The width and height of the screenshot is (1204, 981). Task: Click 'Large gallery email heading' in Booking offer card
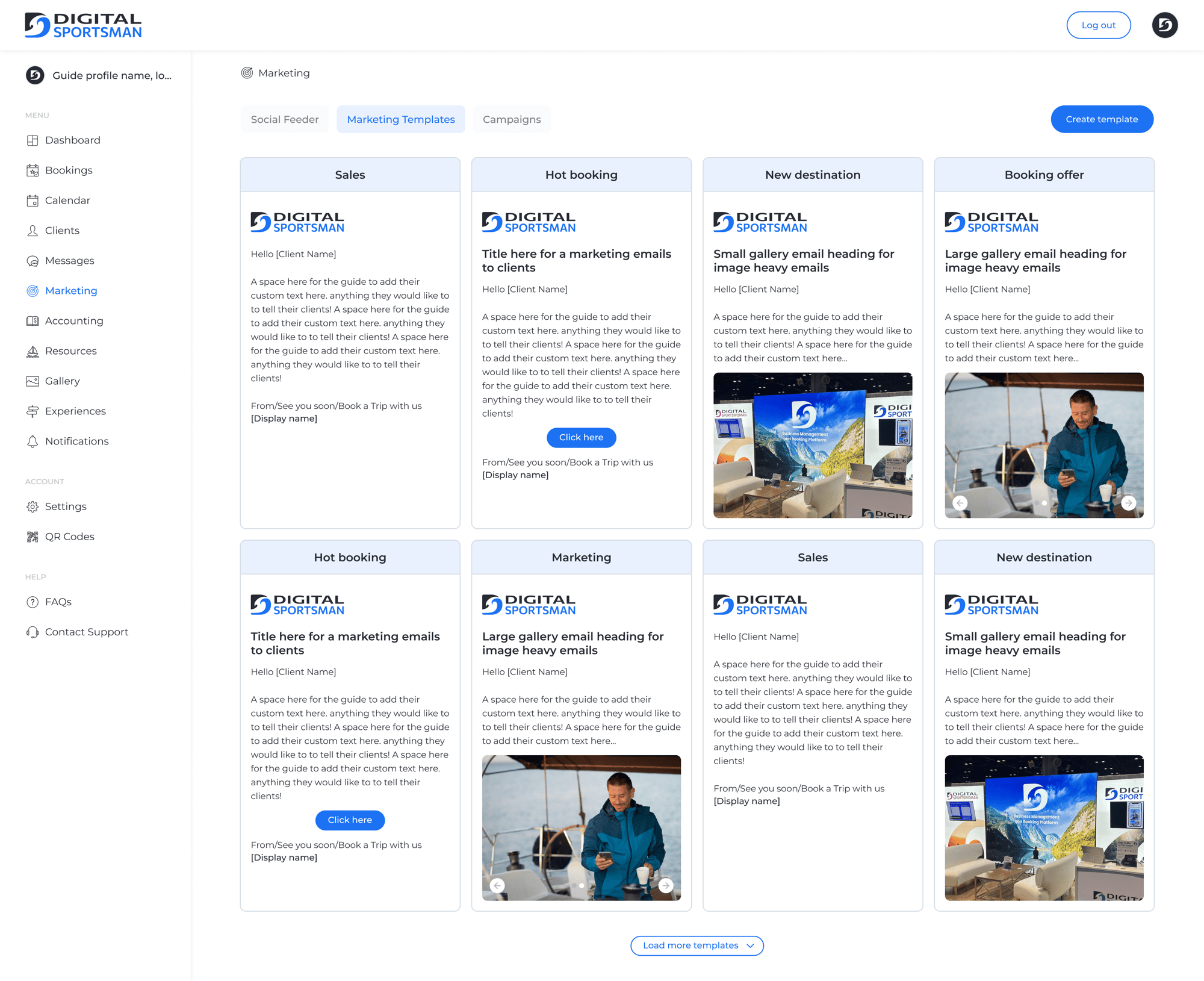coord(1035,261)
